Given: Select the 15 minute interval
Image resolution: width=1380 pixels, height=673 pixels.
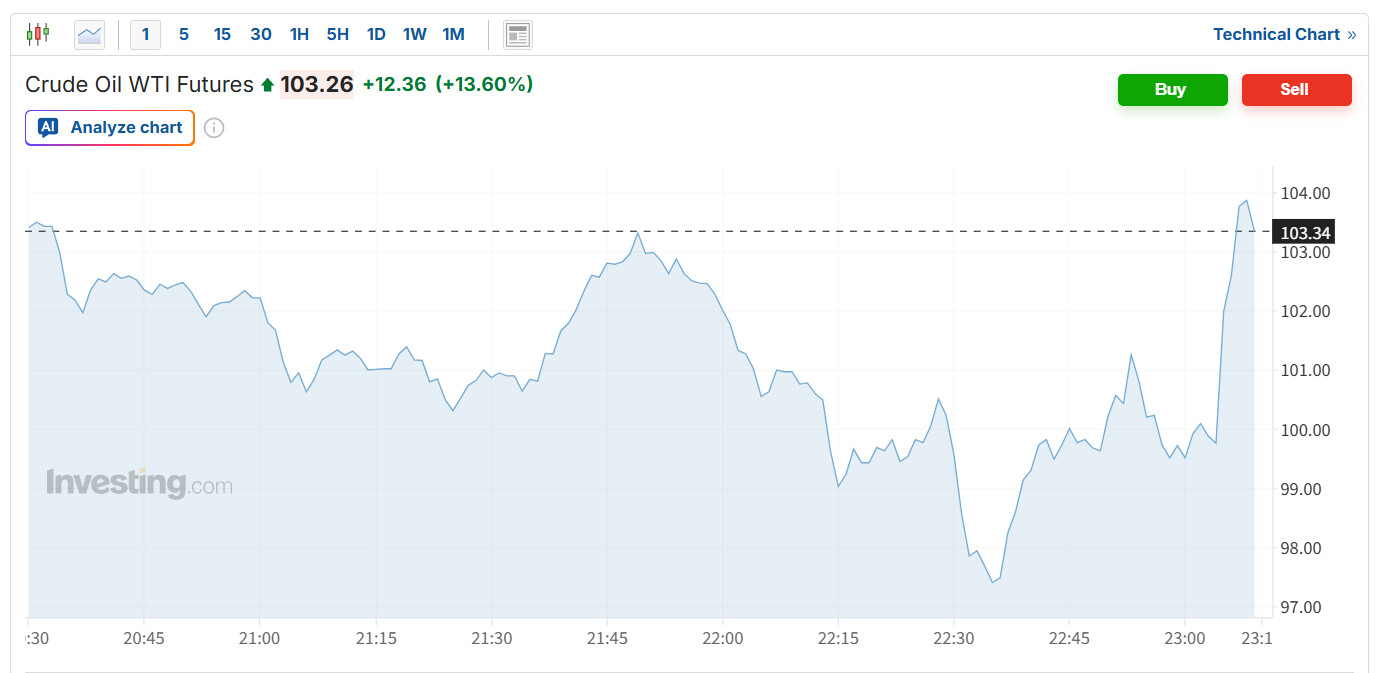Looking at the screenshot, I should 222,34.
